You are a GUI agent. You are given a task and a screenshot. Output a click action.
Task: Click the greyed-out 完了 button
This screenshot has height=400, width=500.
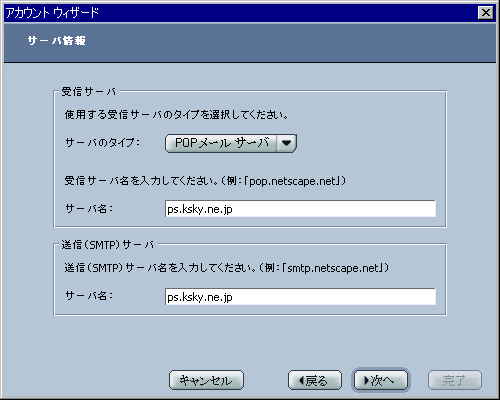coord(455,380)
